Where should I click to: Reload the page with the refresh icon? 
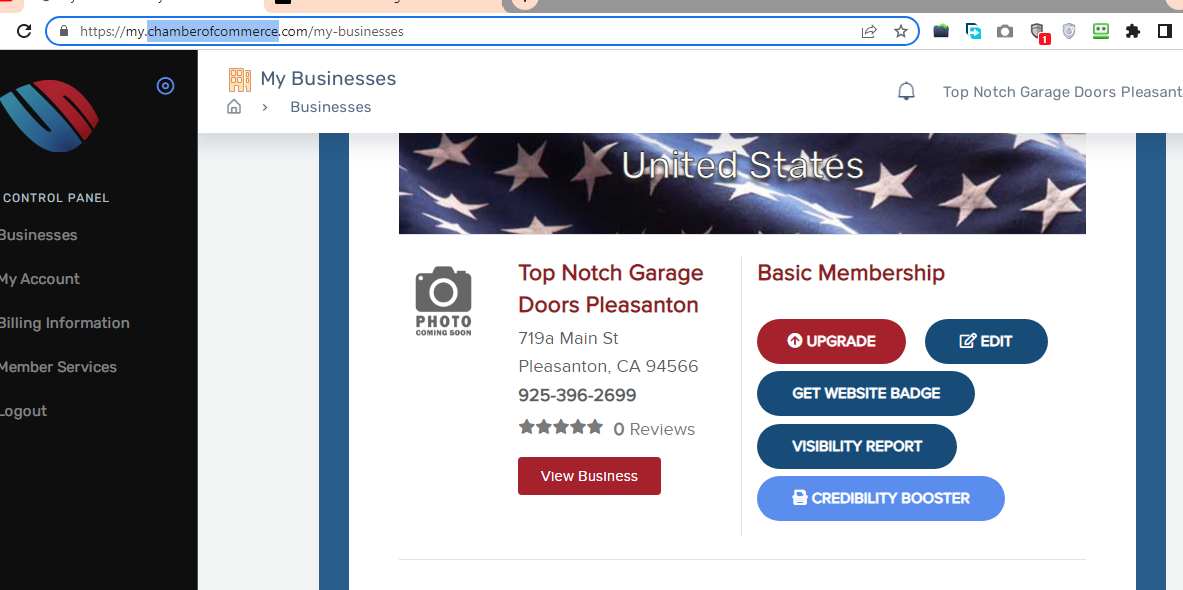click(24, 31)
